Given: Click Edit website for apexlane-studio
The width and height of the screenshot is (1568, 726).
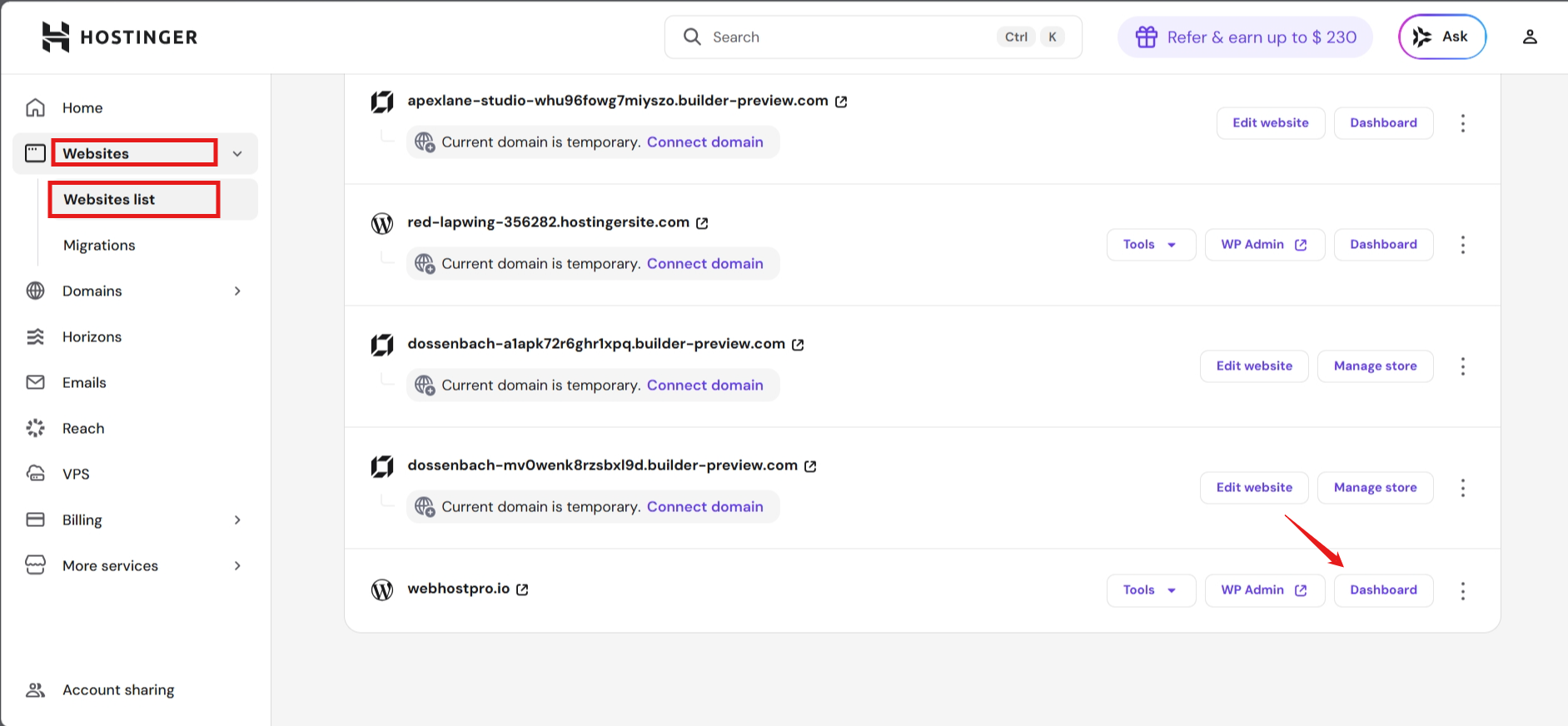Looking at the screenshot, I should (1271, 122).
